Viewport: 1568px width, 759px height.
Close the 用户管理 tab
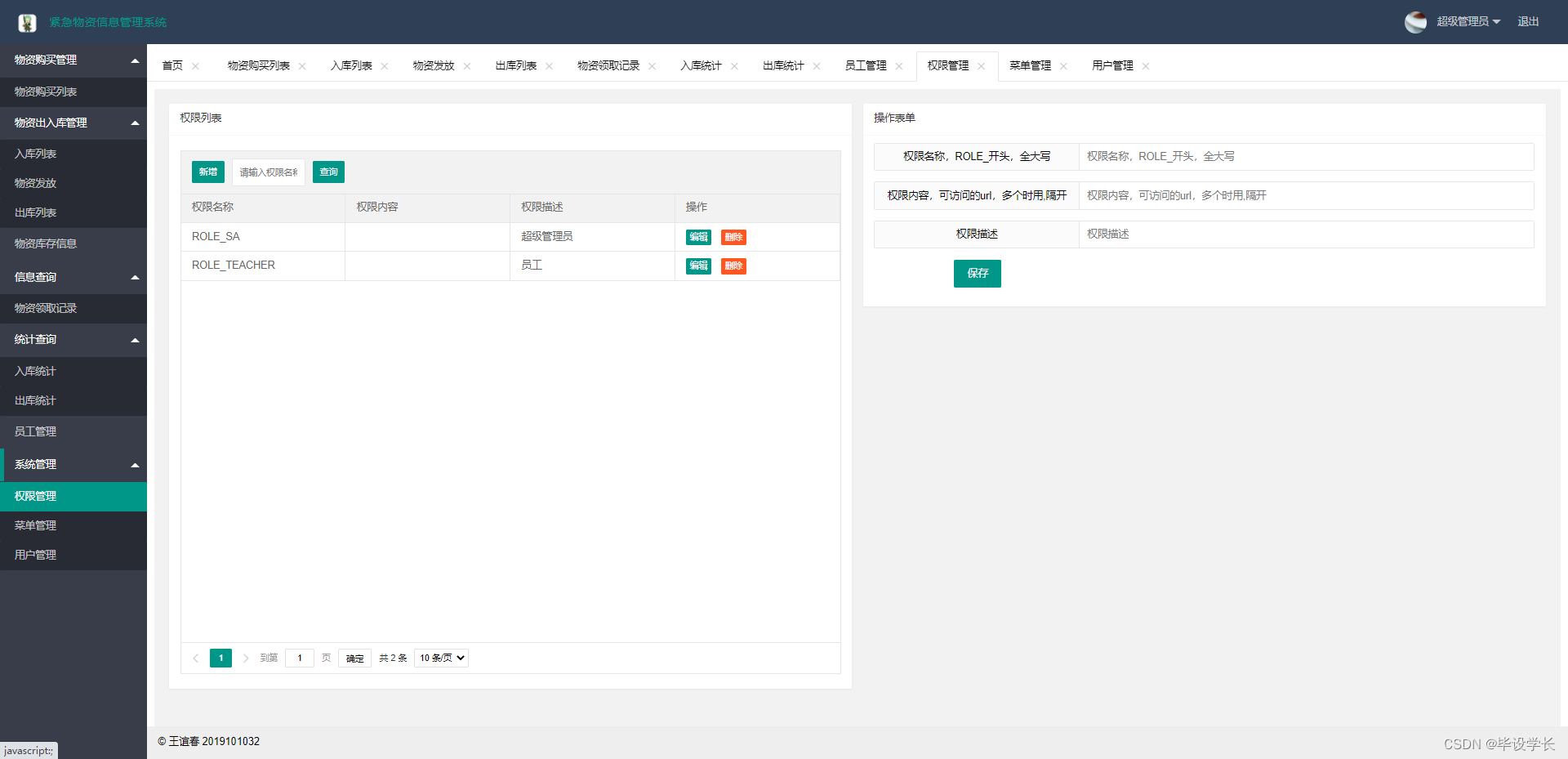(1146, 66)
